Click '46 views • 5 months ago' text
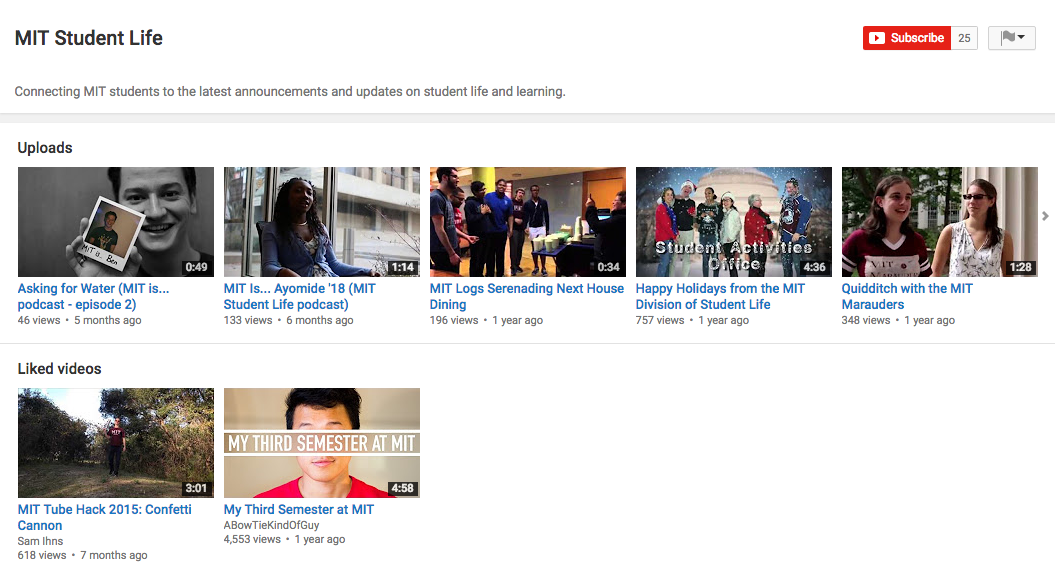 pyautogui.click(x=79, y=320)
